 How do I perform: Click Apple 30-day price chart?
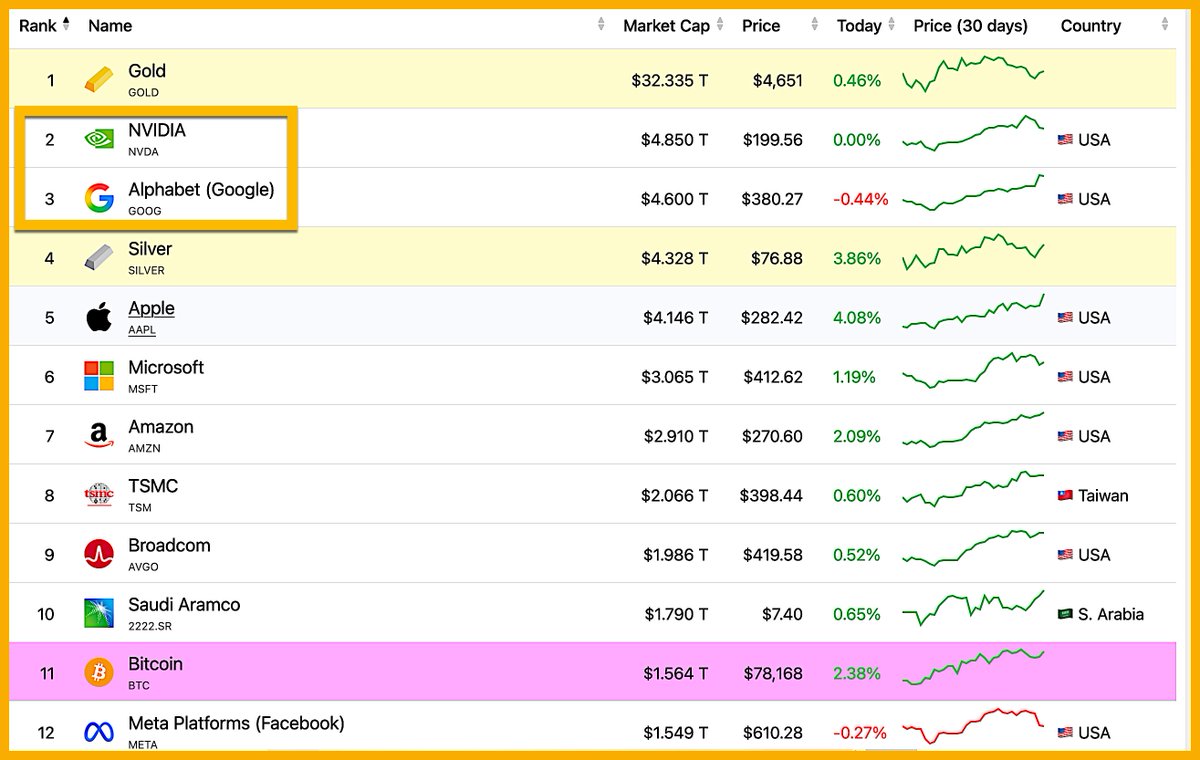click(973, 312)
